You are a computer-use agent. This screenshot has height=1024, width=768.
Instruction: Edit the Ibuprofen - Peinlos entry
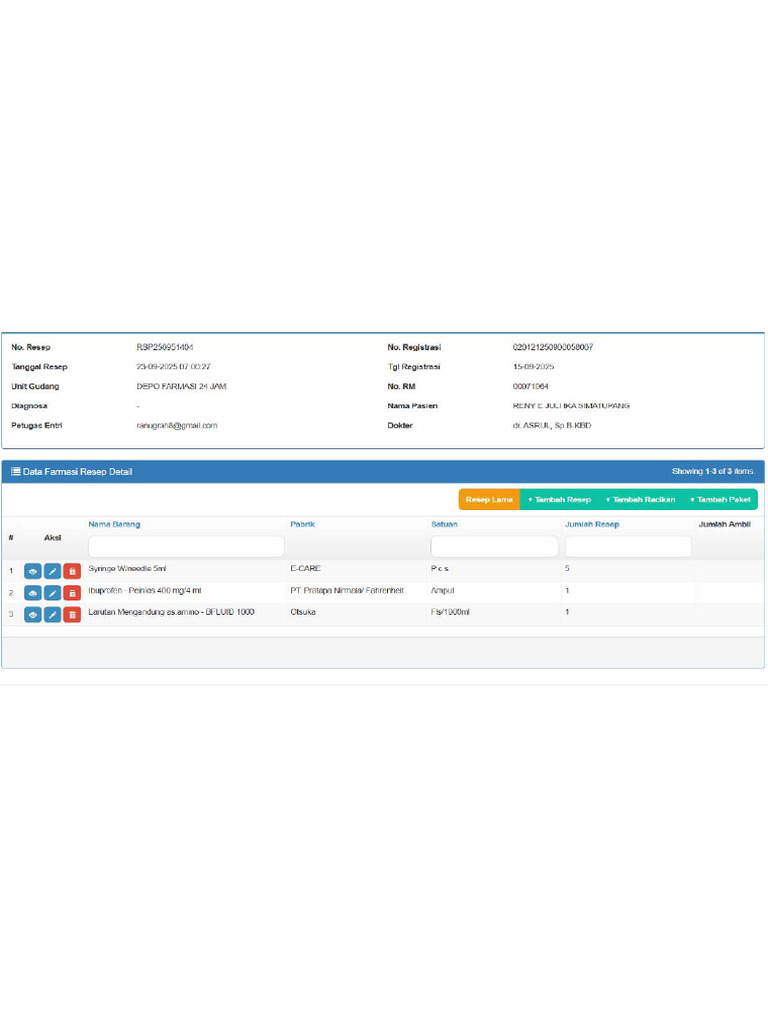52,593
